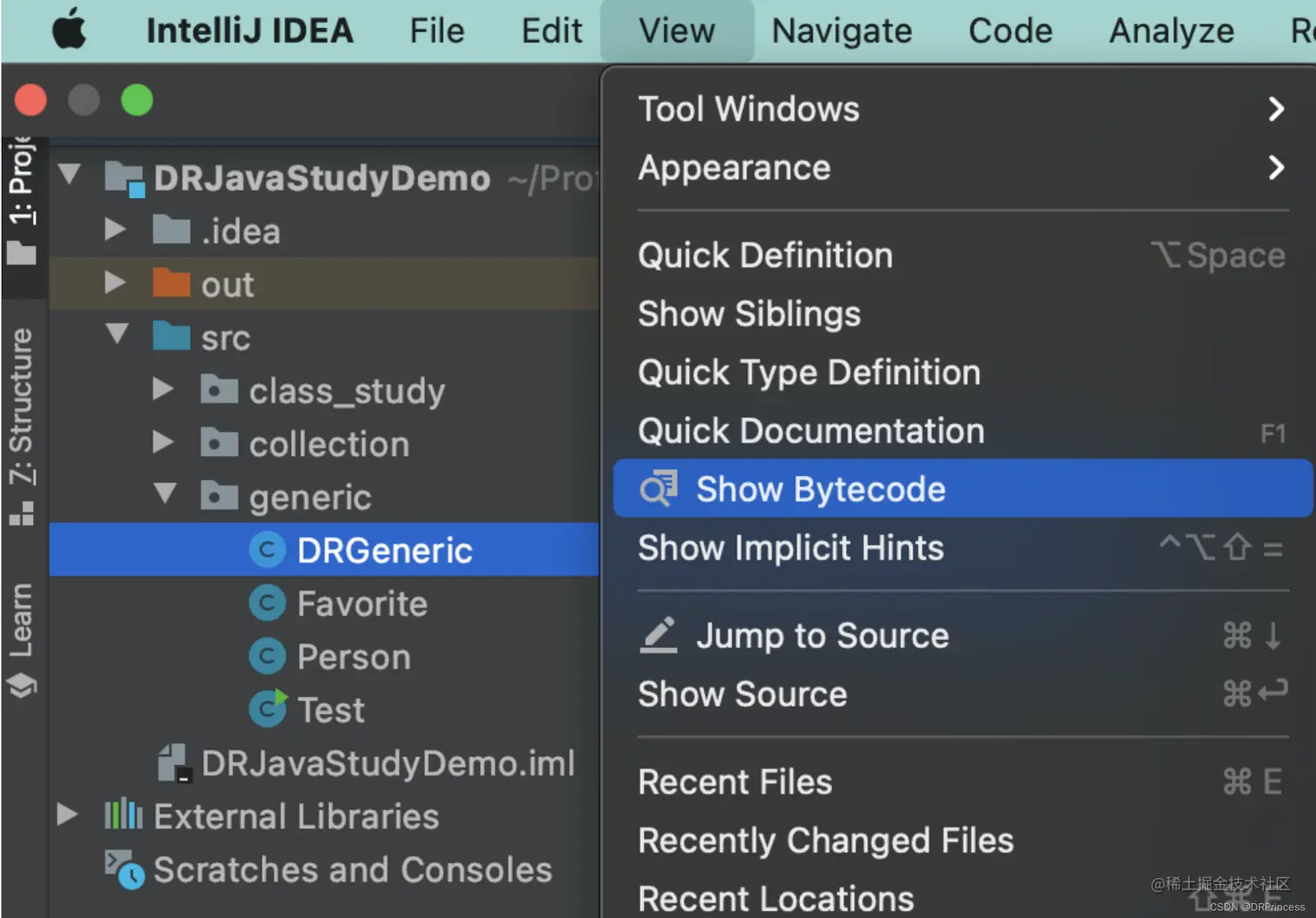Screen dimensions: 1316x918
Task: Select Quick Type Definition
Action: 963,372
